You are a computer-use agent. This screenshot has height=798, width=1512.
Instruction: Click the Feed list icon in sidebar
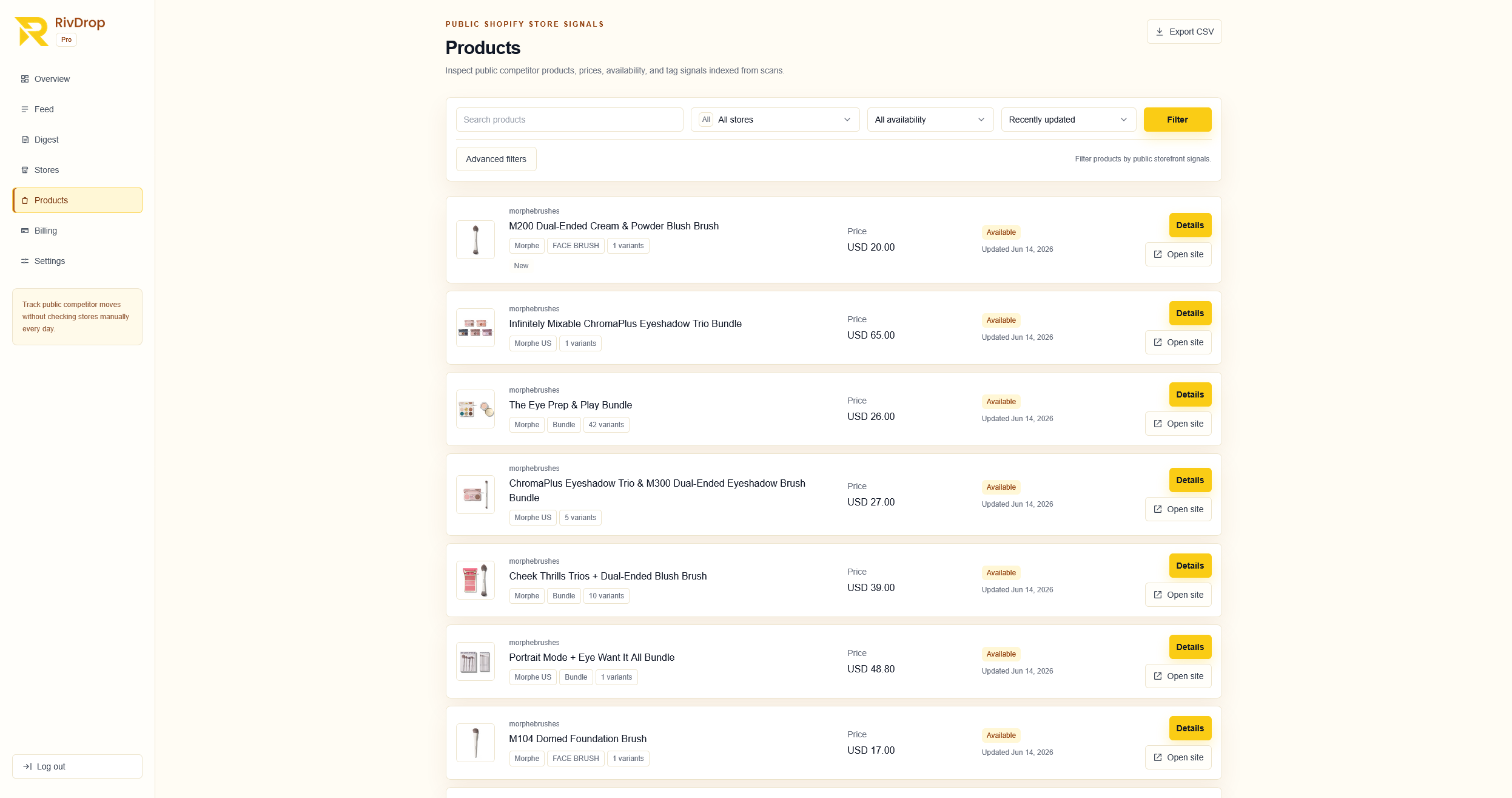point(25,109)
